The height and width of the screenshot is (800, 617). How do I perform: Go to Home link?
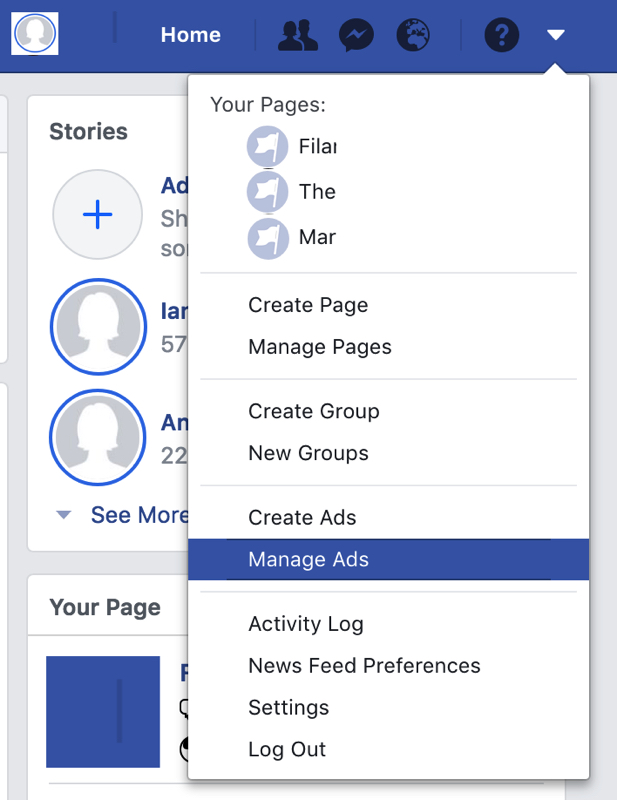[190, 35]
